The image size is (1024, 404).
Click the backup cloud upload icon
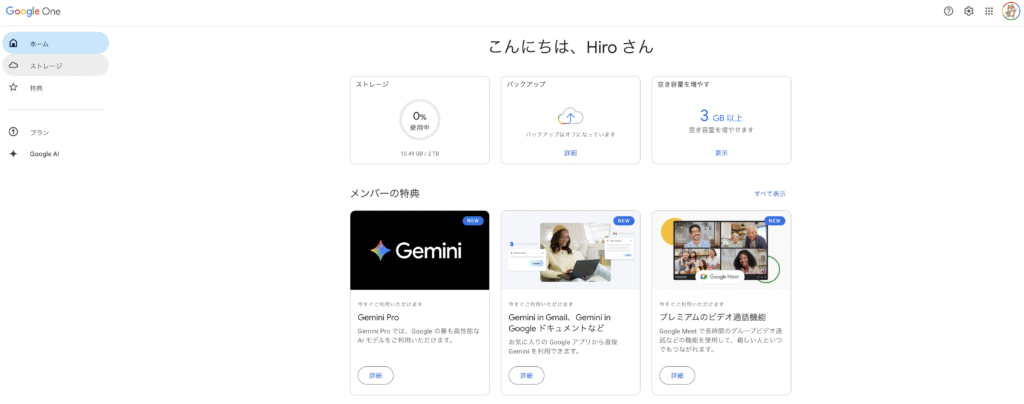tap(570, 117)
